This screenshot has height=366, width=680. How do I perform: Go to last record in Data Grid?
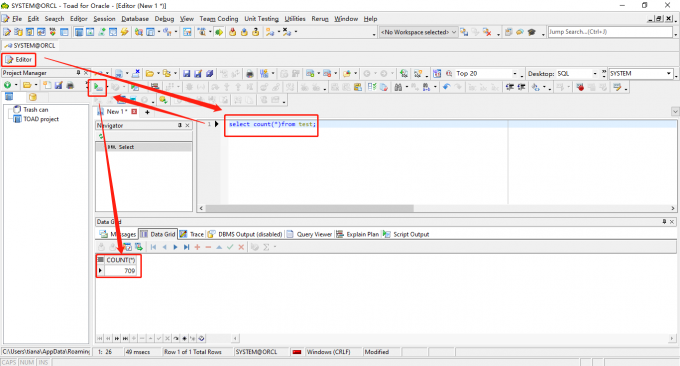(186, 247)
